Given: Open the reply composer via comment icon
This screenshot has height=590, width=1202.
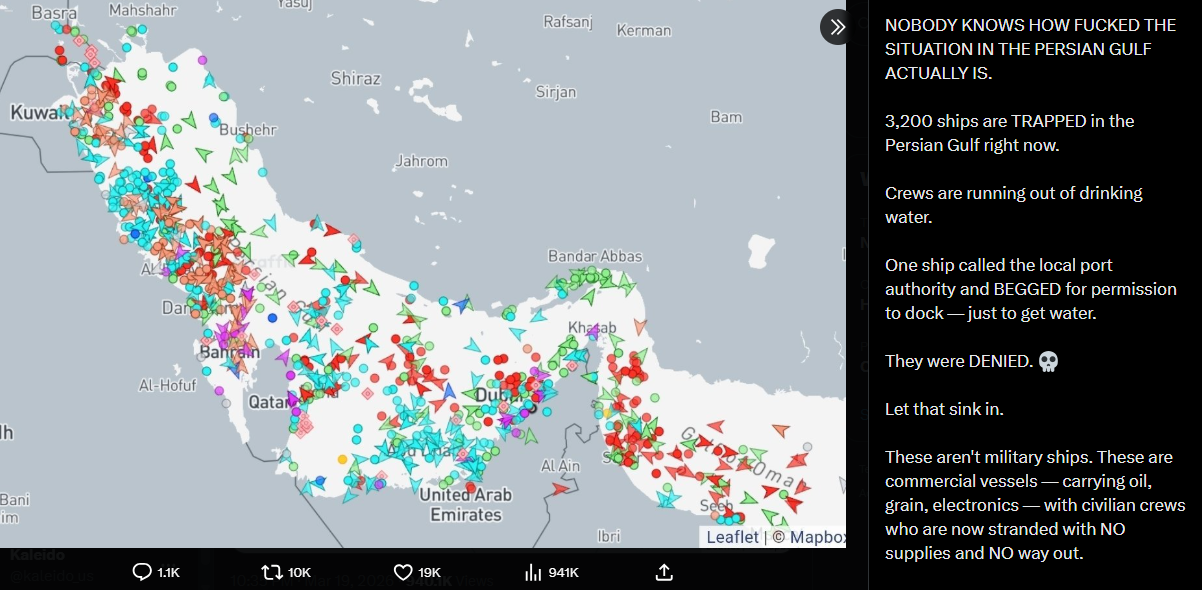Looking at the screenshot, I should click(141, 570).
